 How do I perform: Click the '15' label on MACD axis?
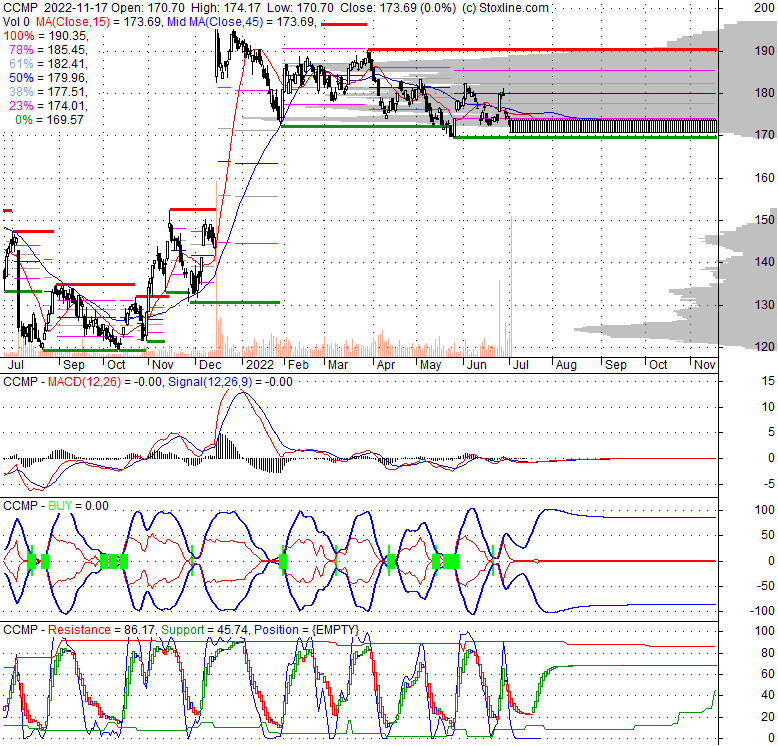[x=768, y=381]
